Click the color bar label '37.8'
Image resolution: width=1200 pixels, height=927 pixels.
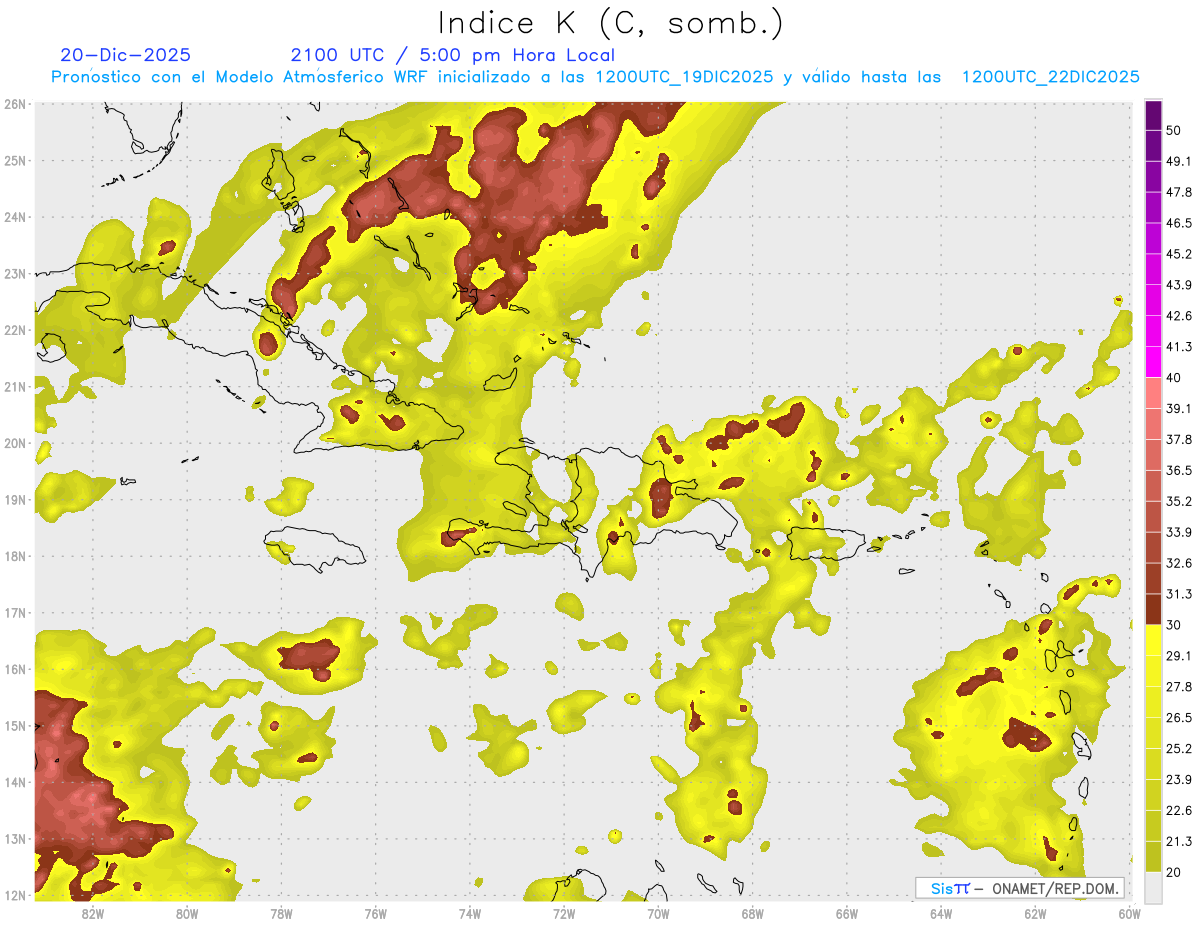pos(1178,440)
